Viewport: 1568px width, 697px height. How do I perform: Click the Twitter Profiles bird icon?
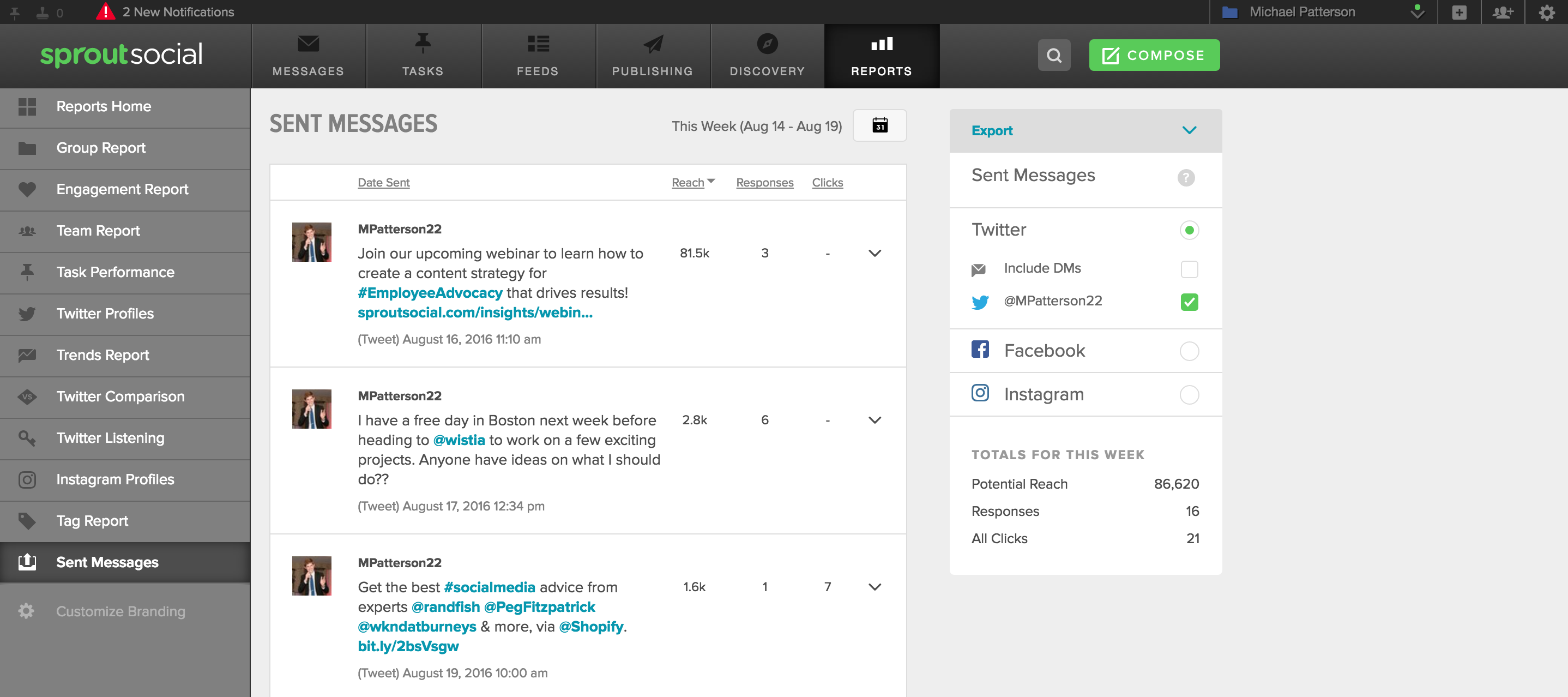(27, 314)
